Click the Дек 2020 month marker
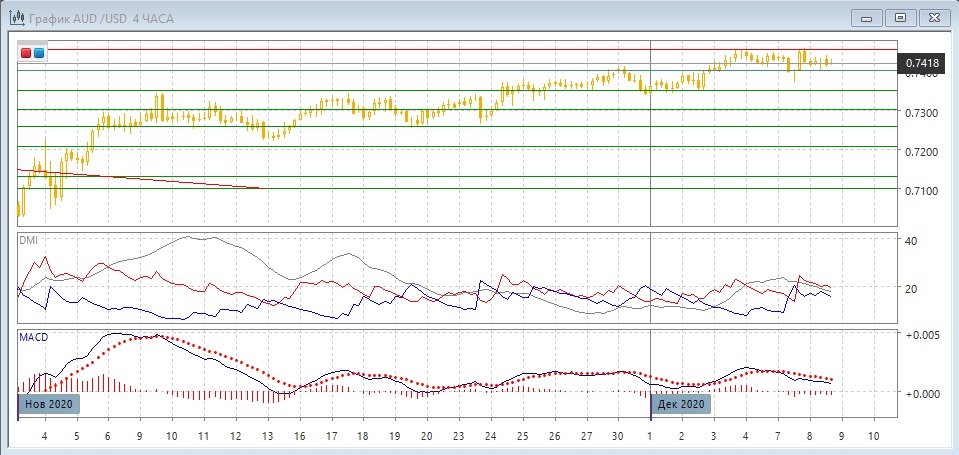The height and width of the screenshot is (455, 959). [682, 404]
